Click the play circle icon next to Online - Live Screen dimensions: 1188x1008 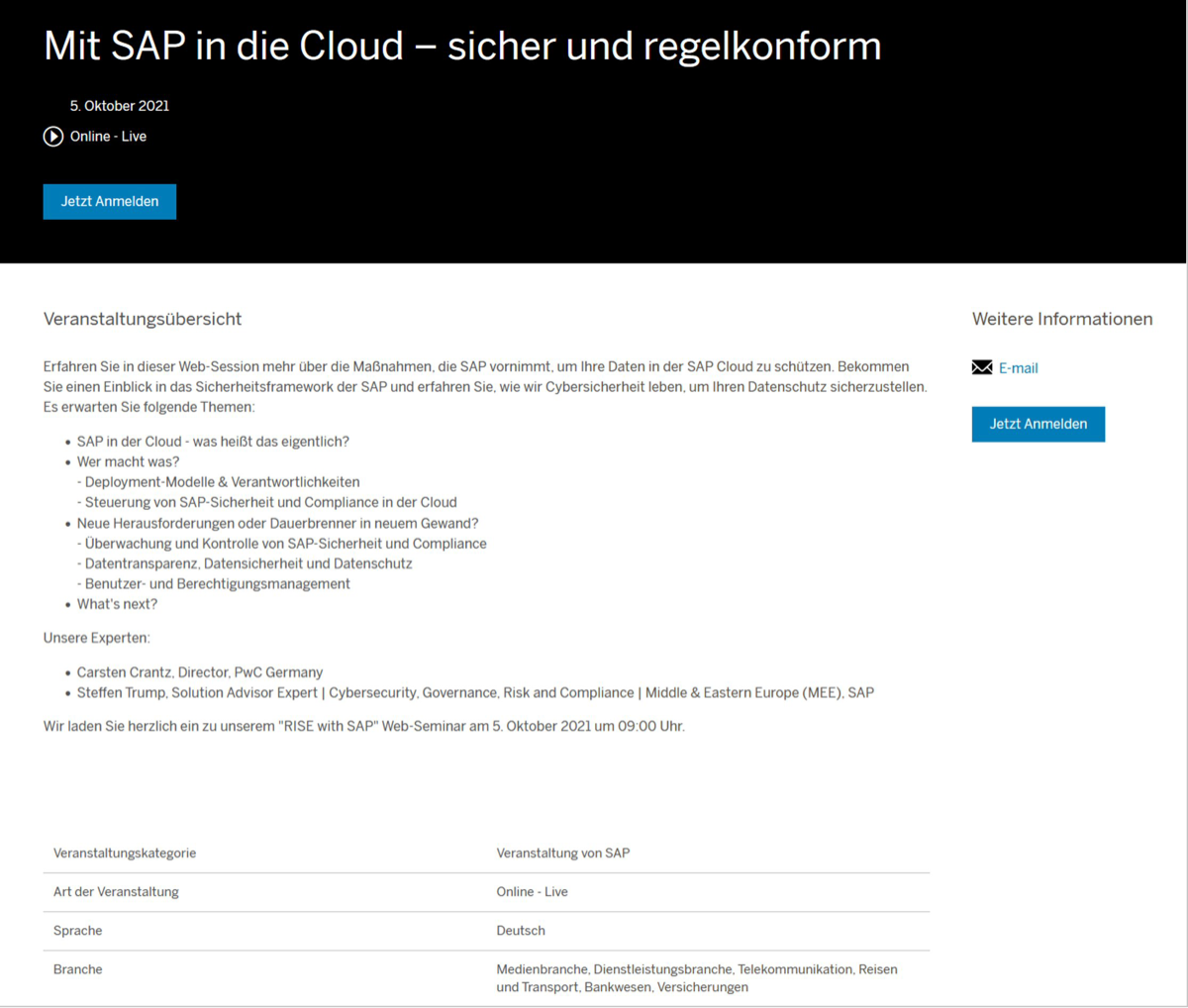(x=53, y=137)
